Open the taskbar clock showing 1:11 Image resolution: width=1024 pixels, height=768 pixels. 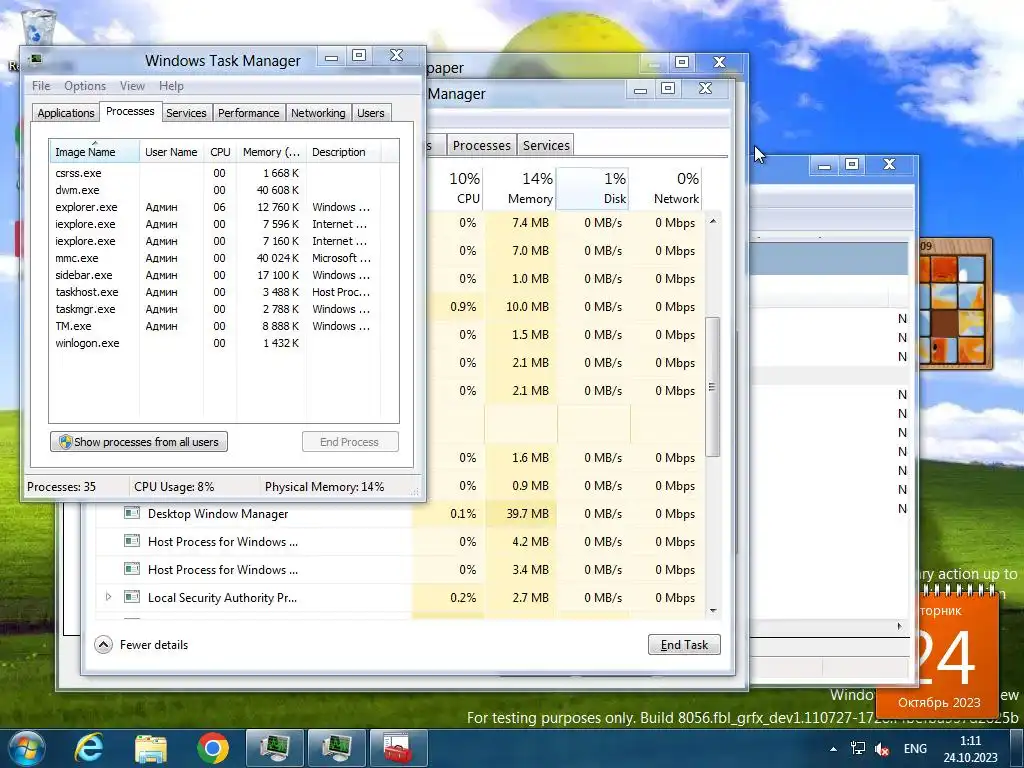click(970, 749)
